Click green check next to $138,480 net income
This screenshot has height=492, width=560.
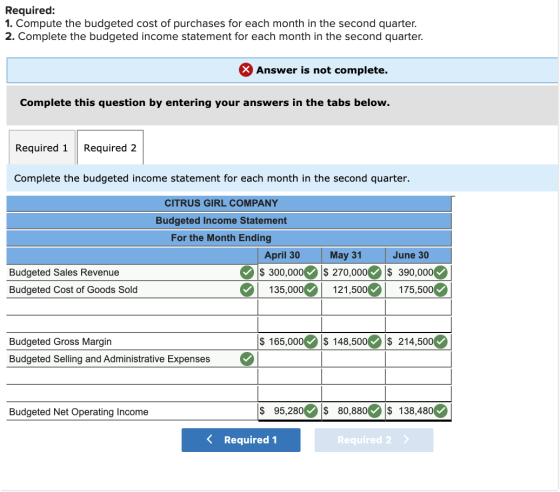coord(441,411)
